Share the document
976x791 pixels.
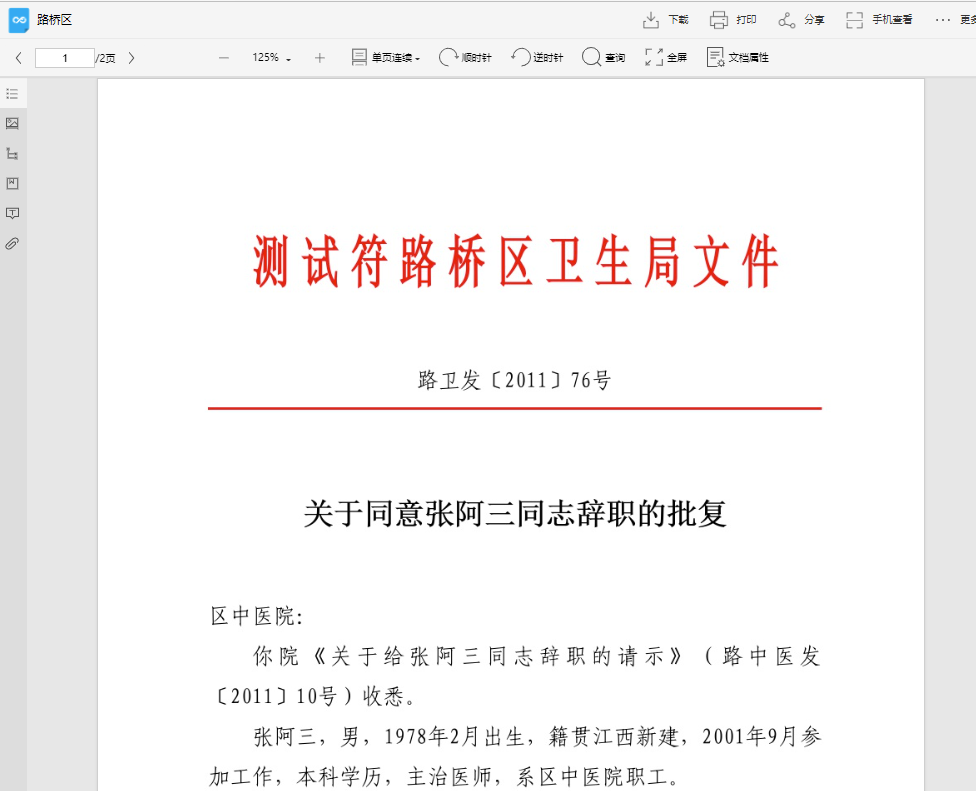coord(801,20)
